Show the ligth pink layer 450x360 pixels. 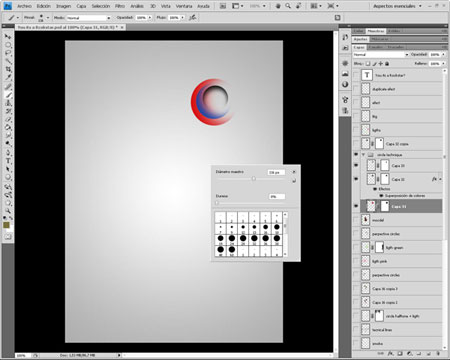(356, 261)
